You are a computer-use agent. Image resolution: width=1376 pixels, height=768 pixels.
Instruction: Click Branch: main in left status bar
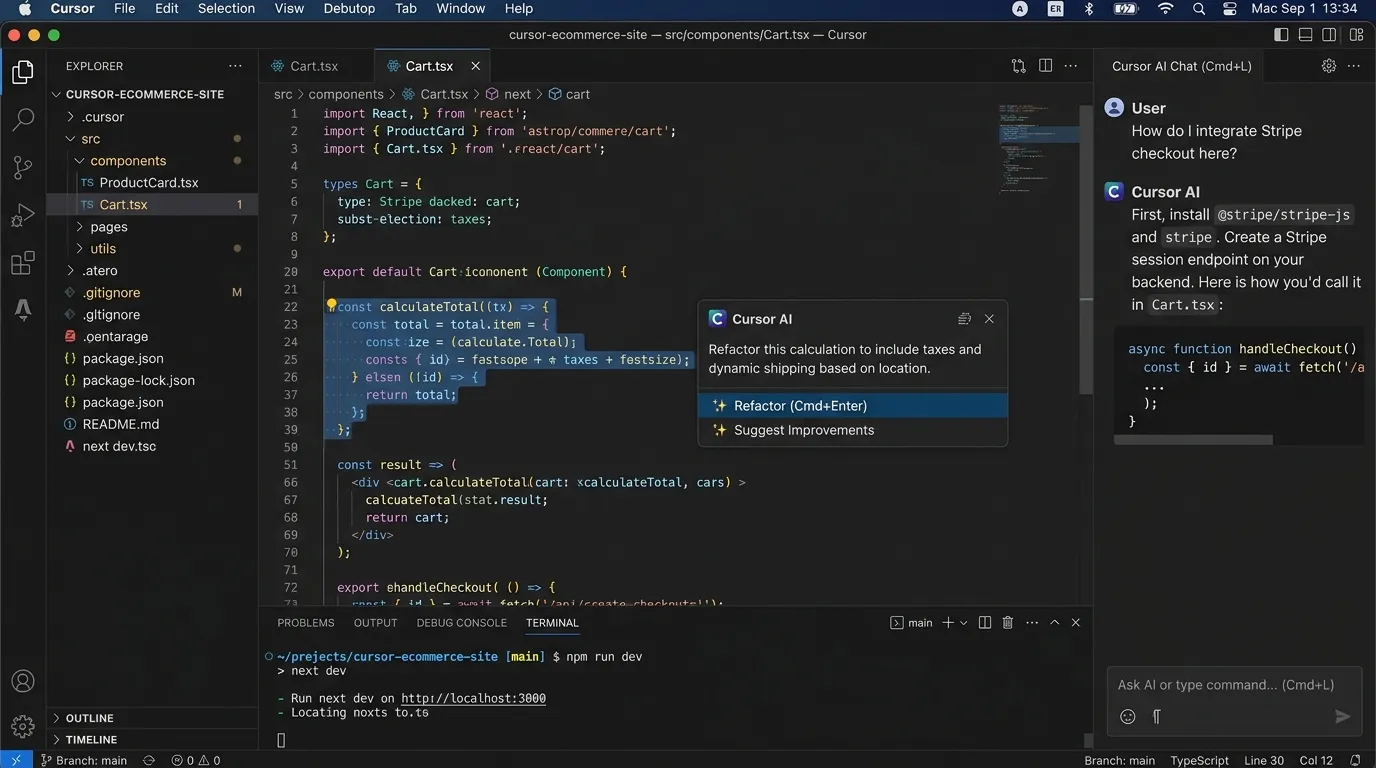pyautogui.click(x=85, y=760)
